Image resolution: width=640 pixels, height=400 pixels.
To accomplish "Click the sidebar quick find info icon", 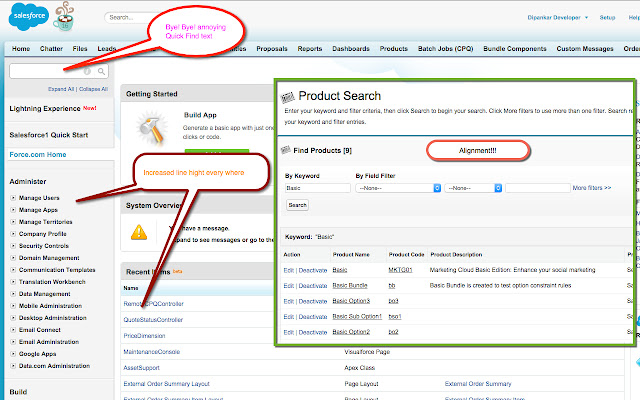I will (x=87, y=71).
